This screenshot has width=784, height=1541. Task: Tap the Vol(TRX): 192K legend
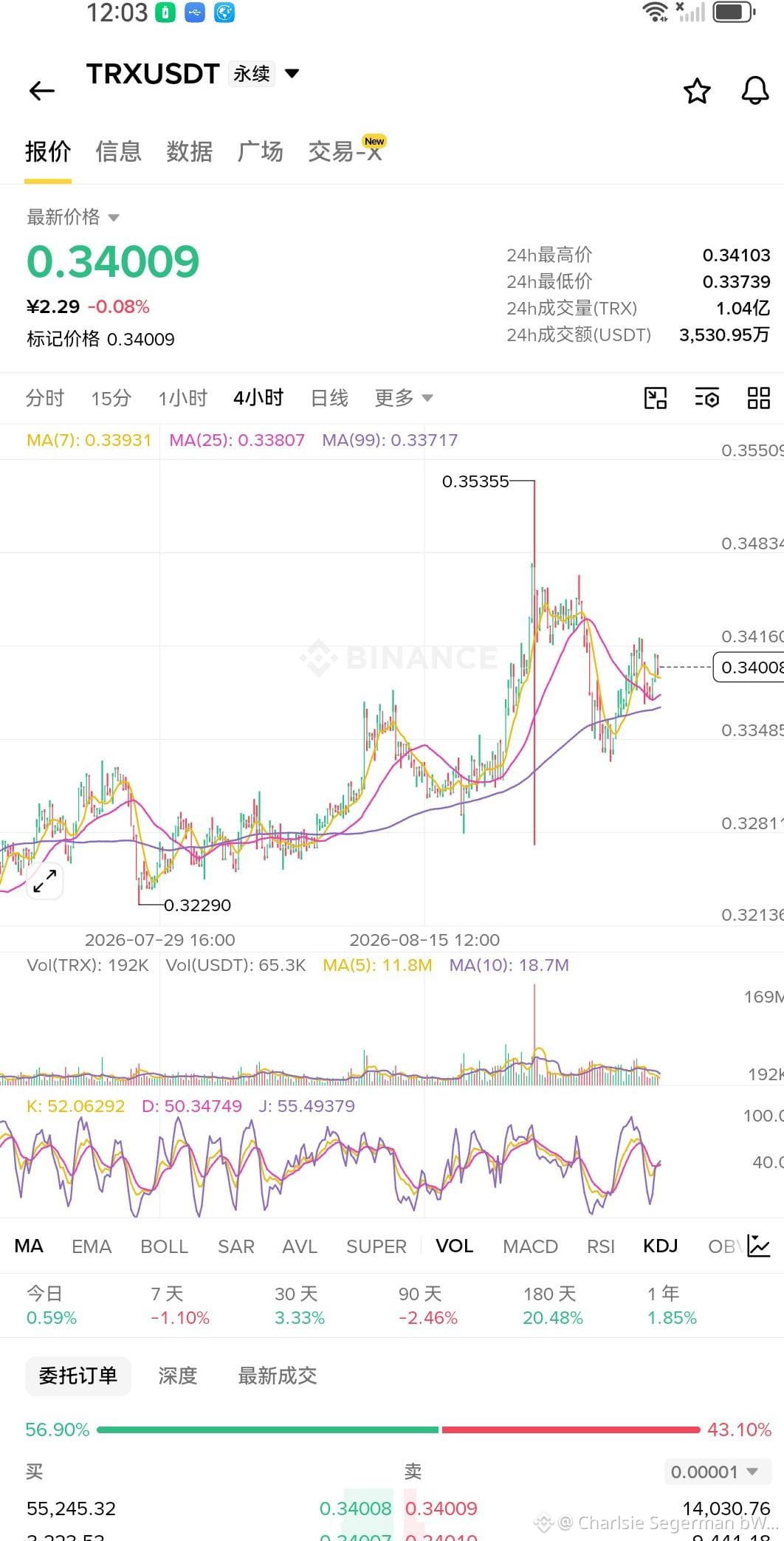(x=88, y=965)
